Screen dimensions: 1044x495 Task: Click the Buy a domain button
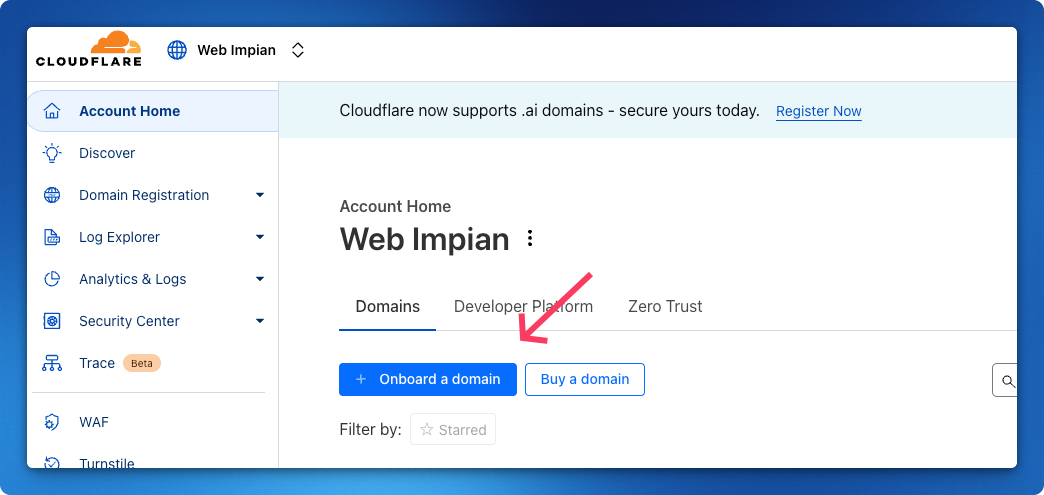585,379
